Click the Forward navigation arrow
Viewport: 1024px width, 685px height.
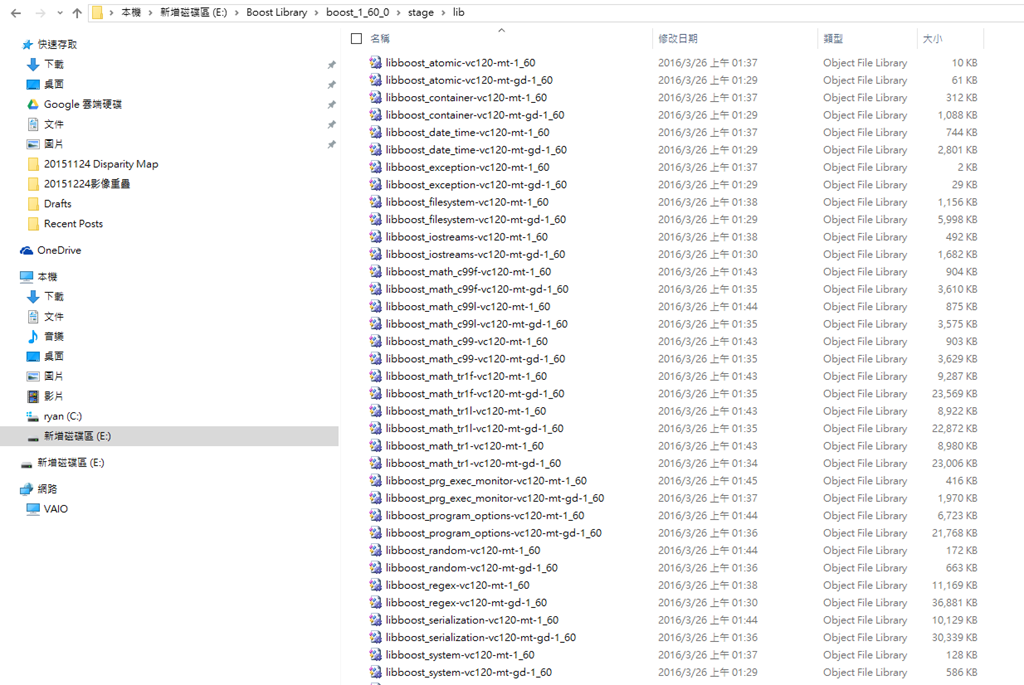point(40,12)
